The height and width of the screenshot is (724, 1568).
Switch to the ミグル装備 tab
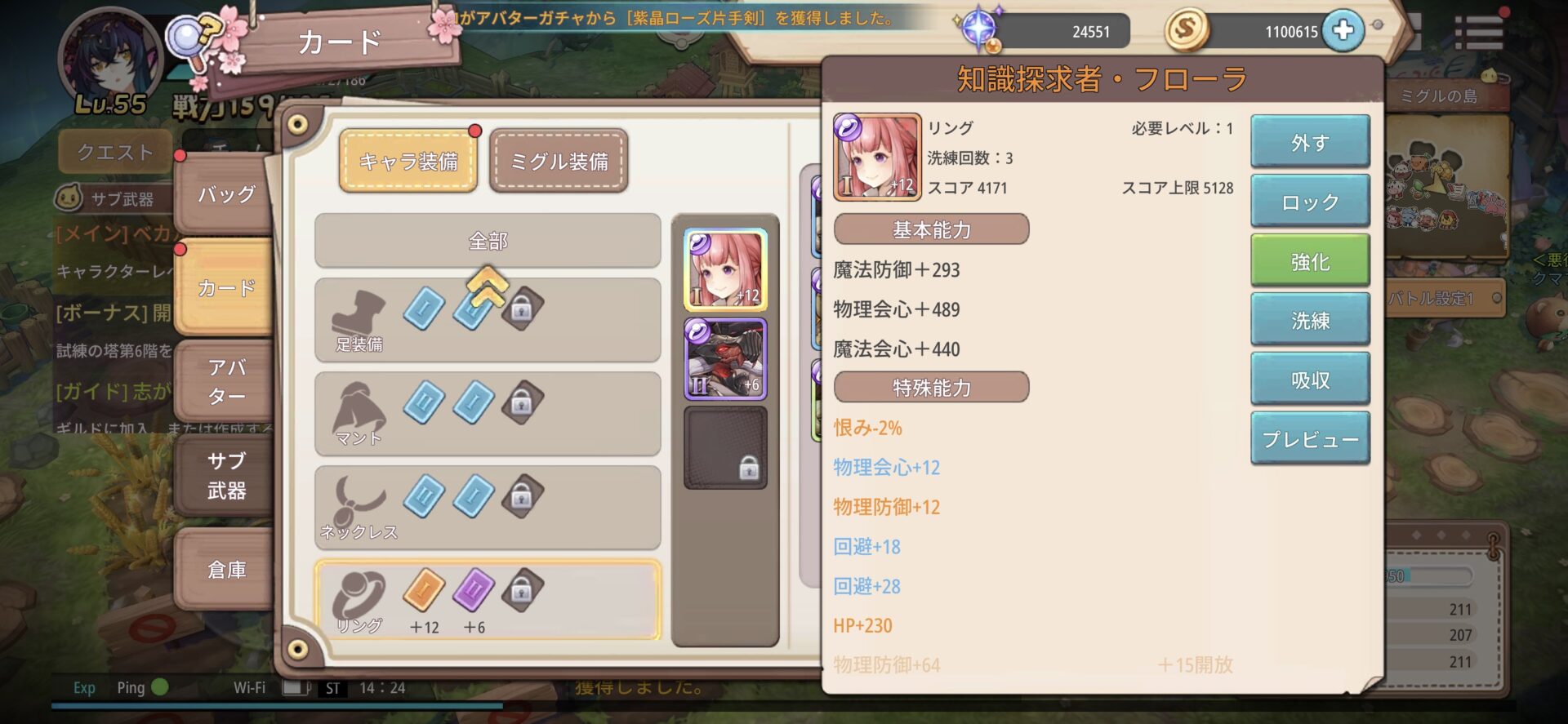tap(559, 161)
